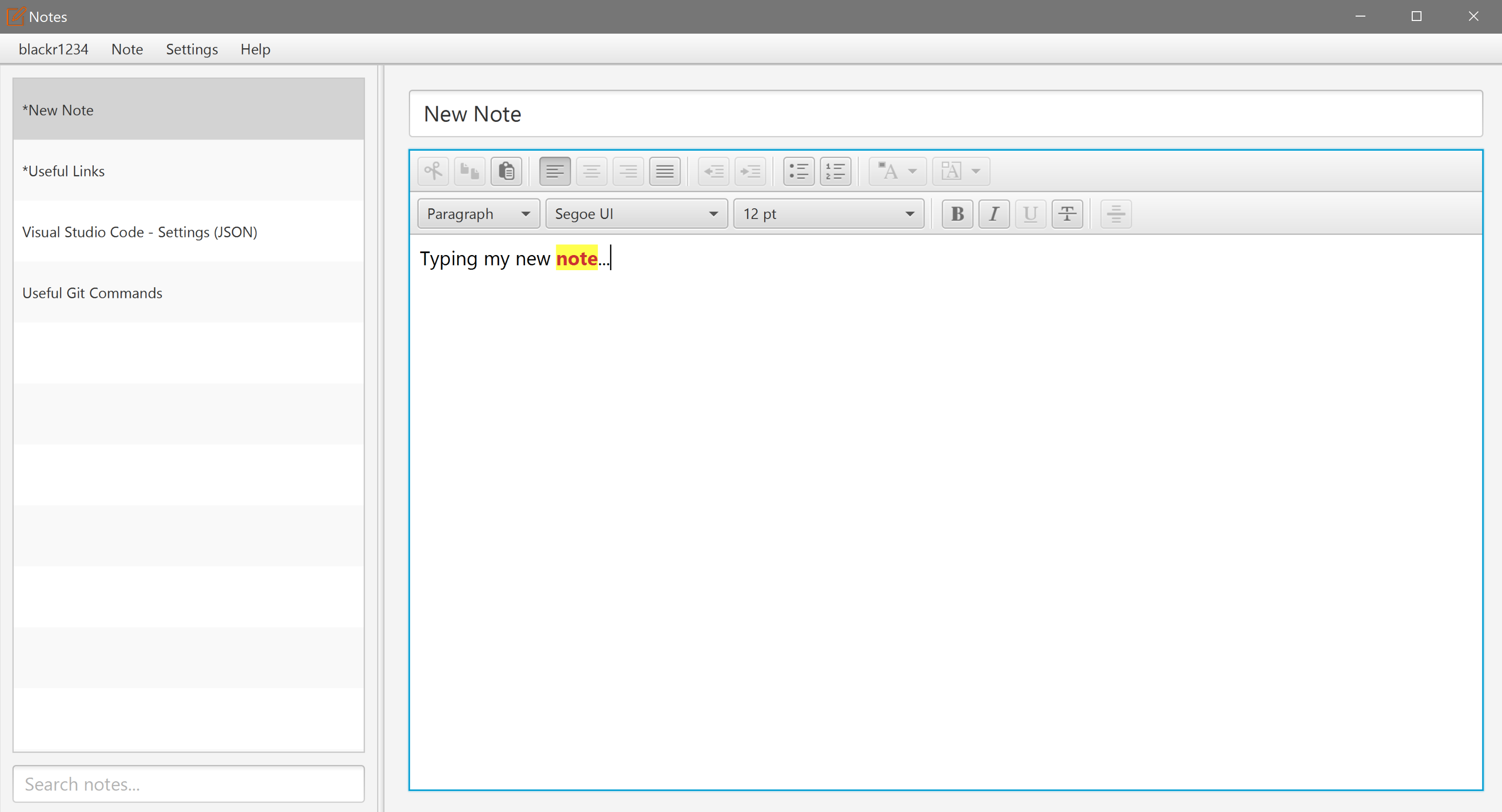
Task: Toggle bulleted list formatting
Action: 799,171
